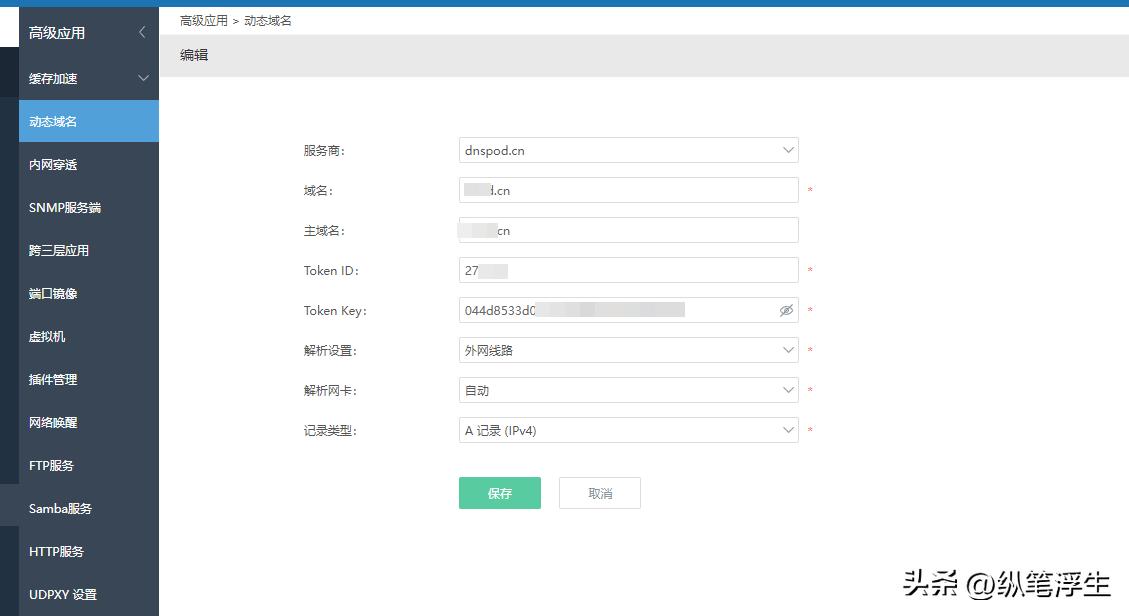Click the 取消 cancel button
The width and height of the screenshot is (1129, 616).
tap(599, 492)
